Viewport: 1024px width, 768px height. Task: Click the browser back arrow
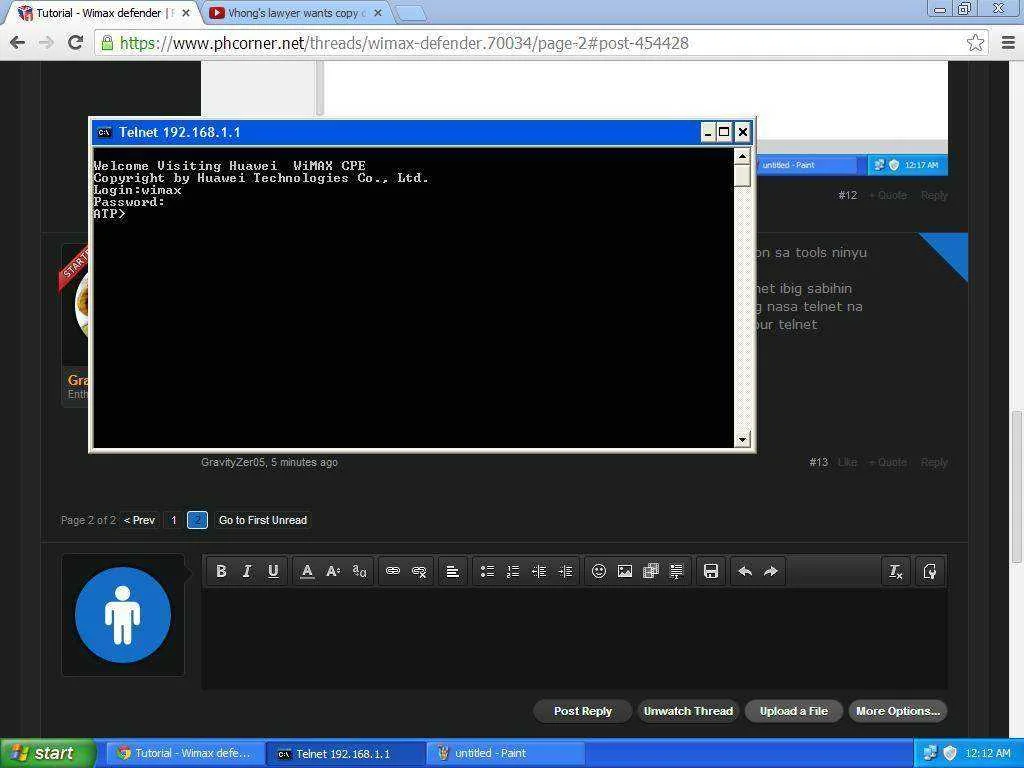pyautogui.click(x=18, y=43)
